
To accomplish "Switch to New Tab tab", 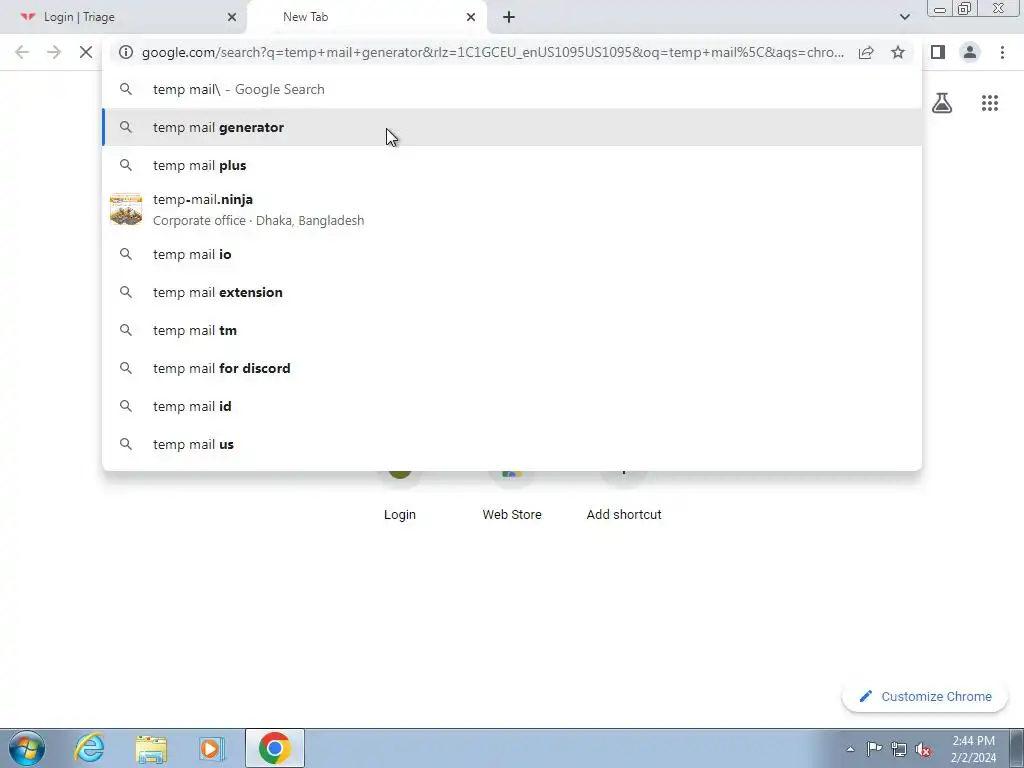I will click(x=367, y=18).
